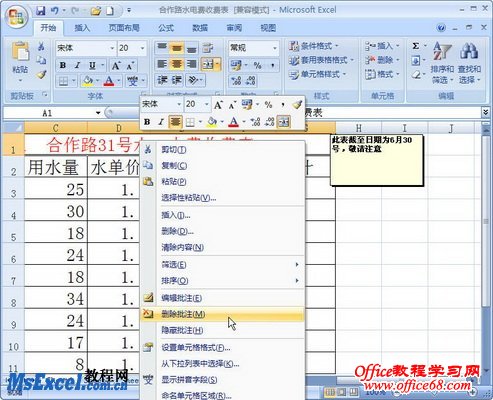Choose 清除内容(N) in context menu

coord(223,247)
